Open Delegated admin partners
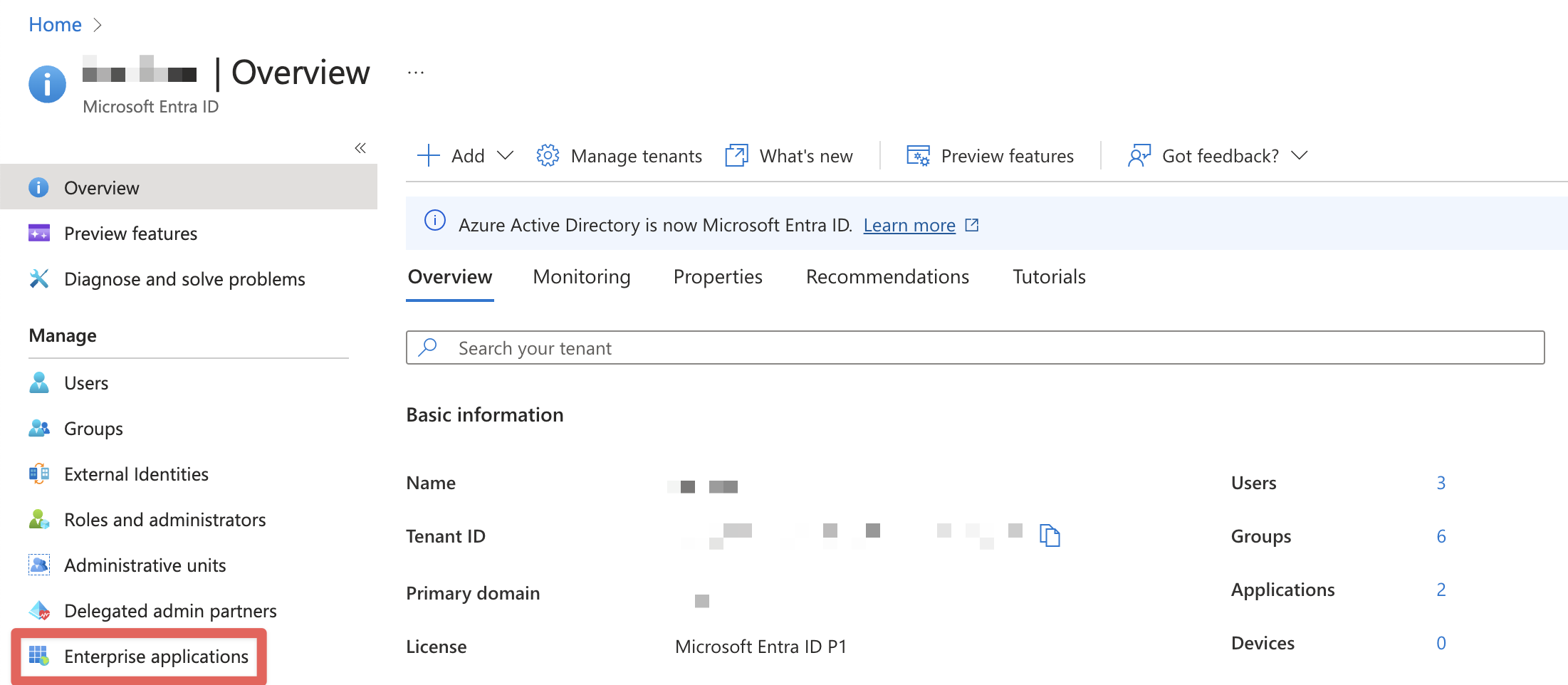Screen dimensions: 1568x685 click(170, 611)
